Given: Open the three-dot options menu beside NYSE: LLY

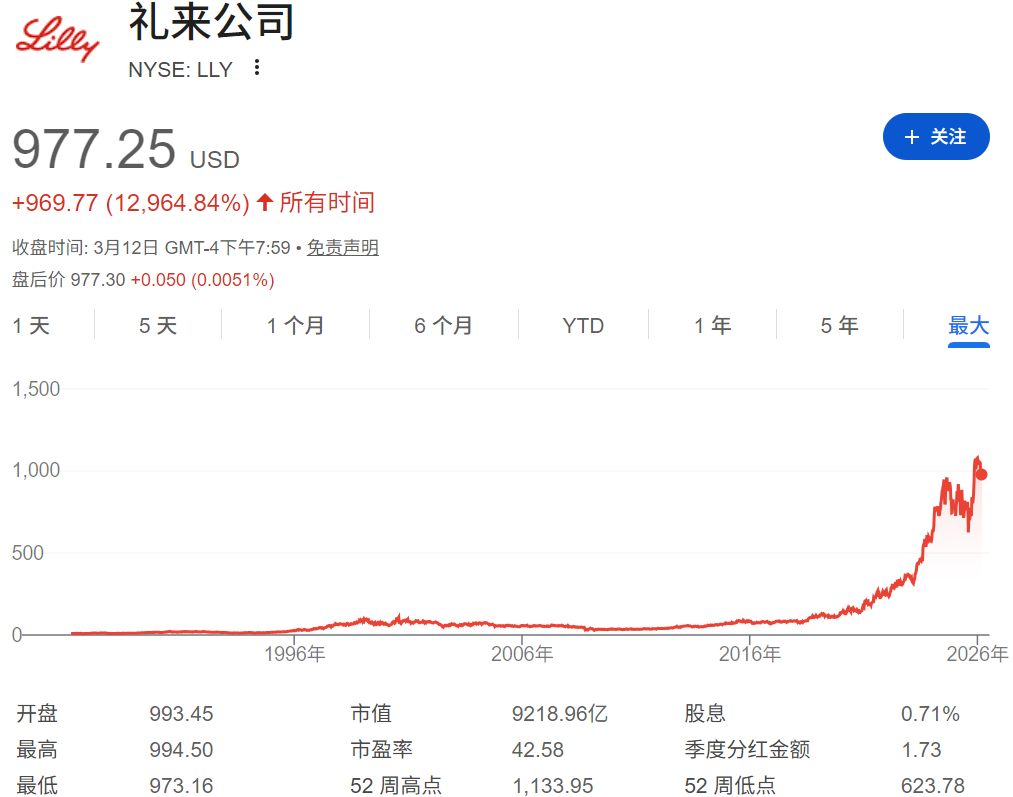Looking at the screenshot, I should click(x=257, y=68).
